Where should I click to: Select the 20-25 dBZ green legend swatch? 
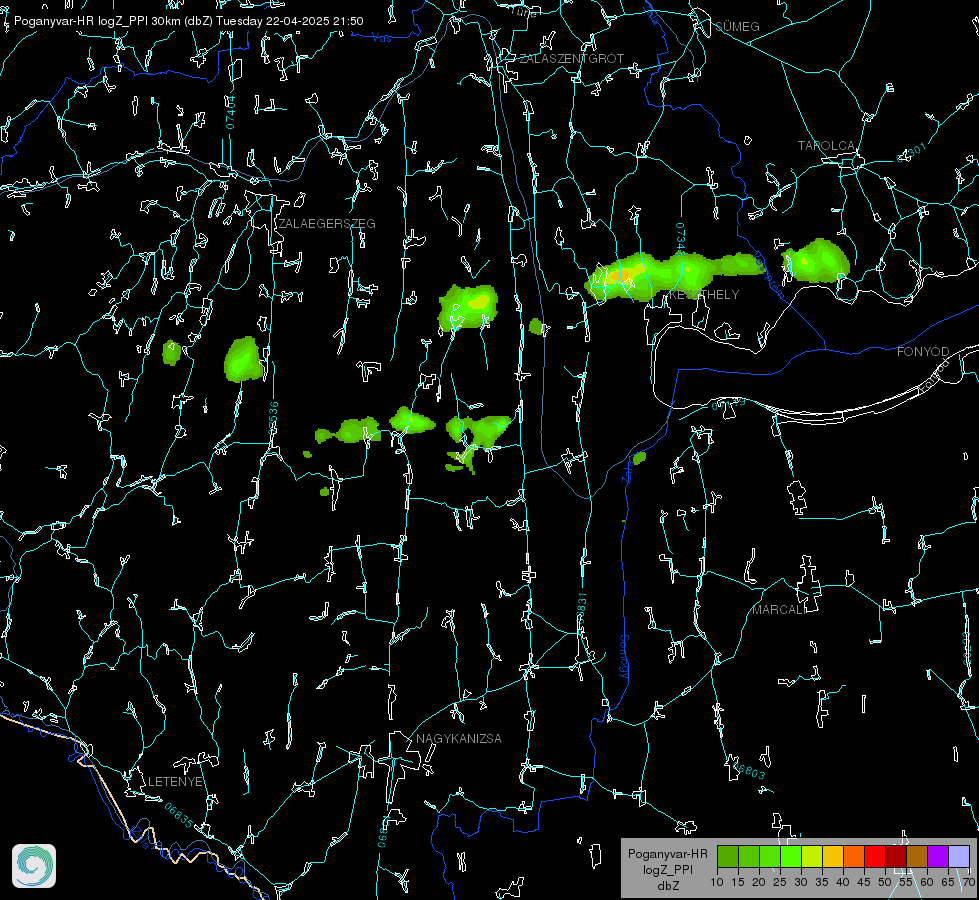coord(770,856)
